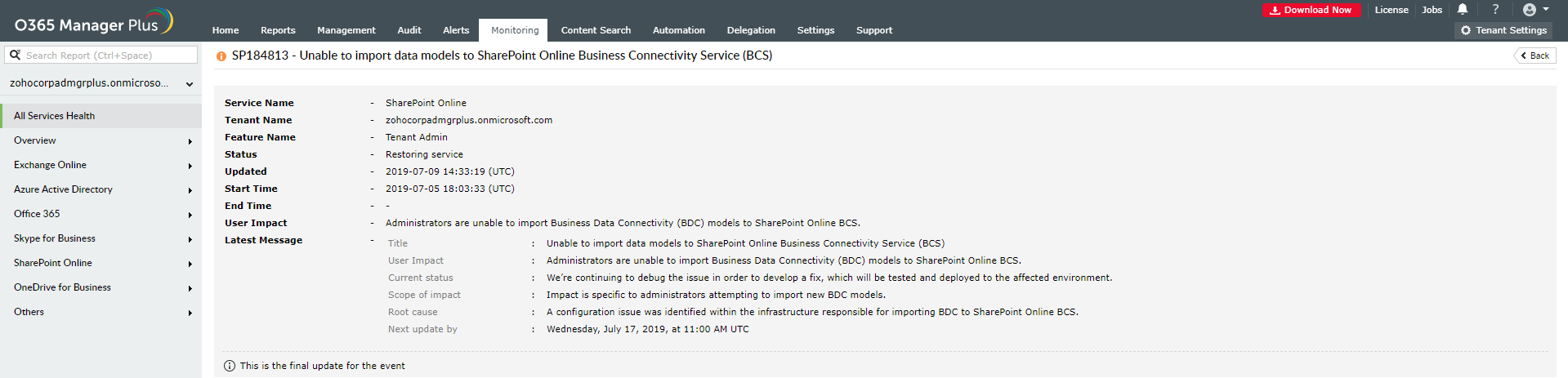Expand the Exchange Online submenu
Image resolution: width=1568 pixels, height=378 pixels.
point(190,166)
